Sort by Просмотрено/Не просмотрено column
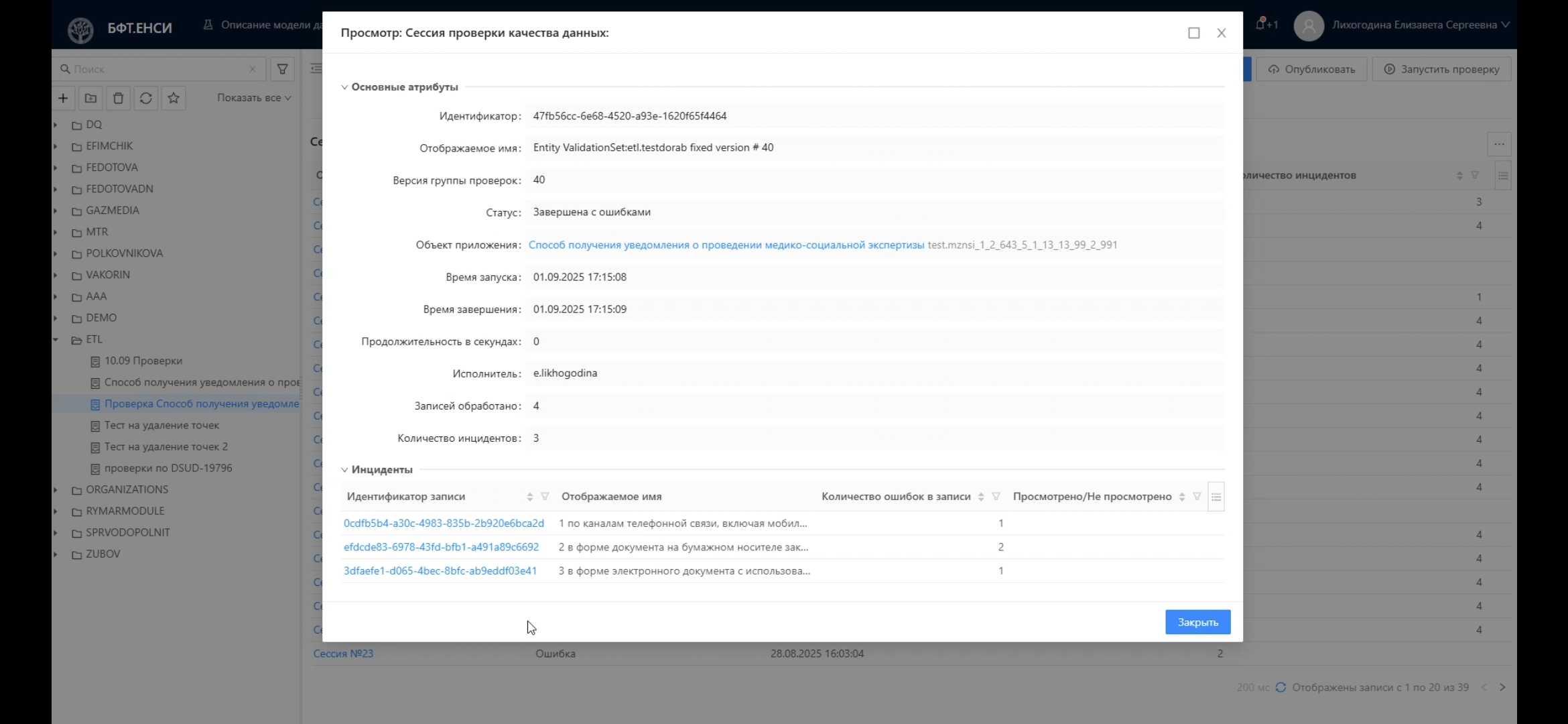 [x=1182, y=497]
